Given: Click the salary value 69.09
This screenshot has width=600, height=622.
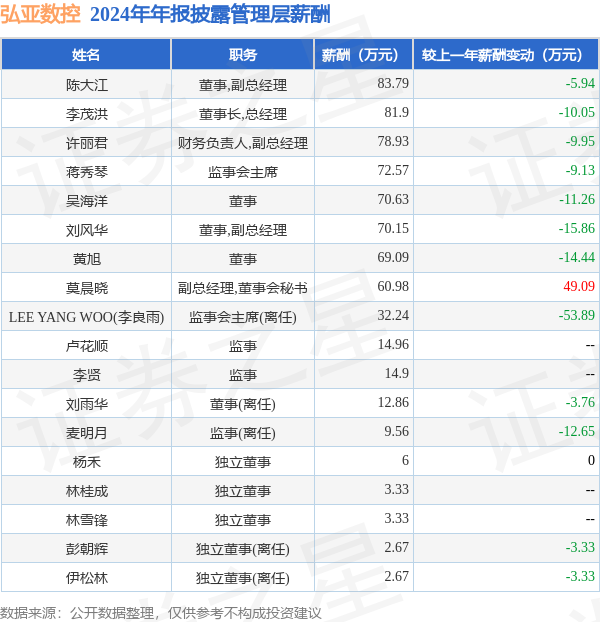Looking at the screenshot, I should (x=393, y=257).
